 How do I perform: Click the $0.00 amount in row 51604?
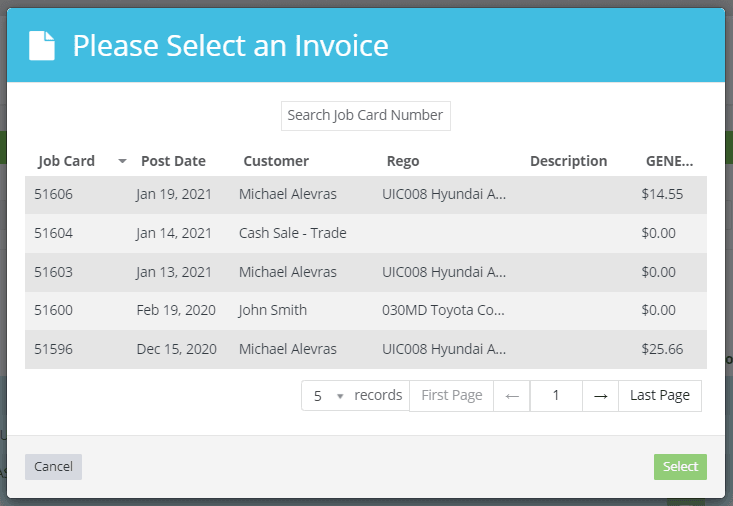point(658,233)
